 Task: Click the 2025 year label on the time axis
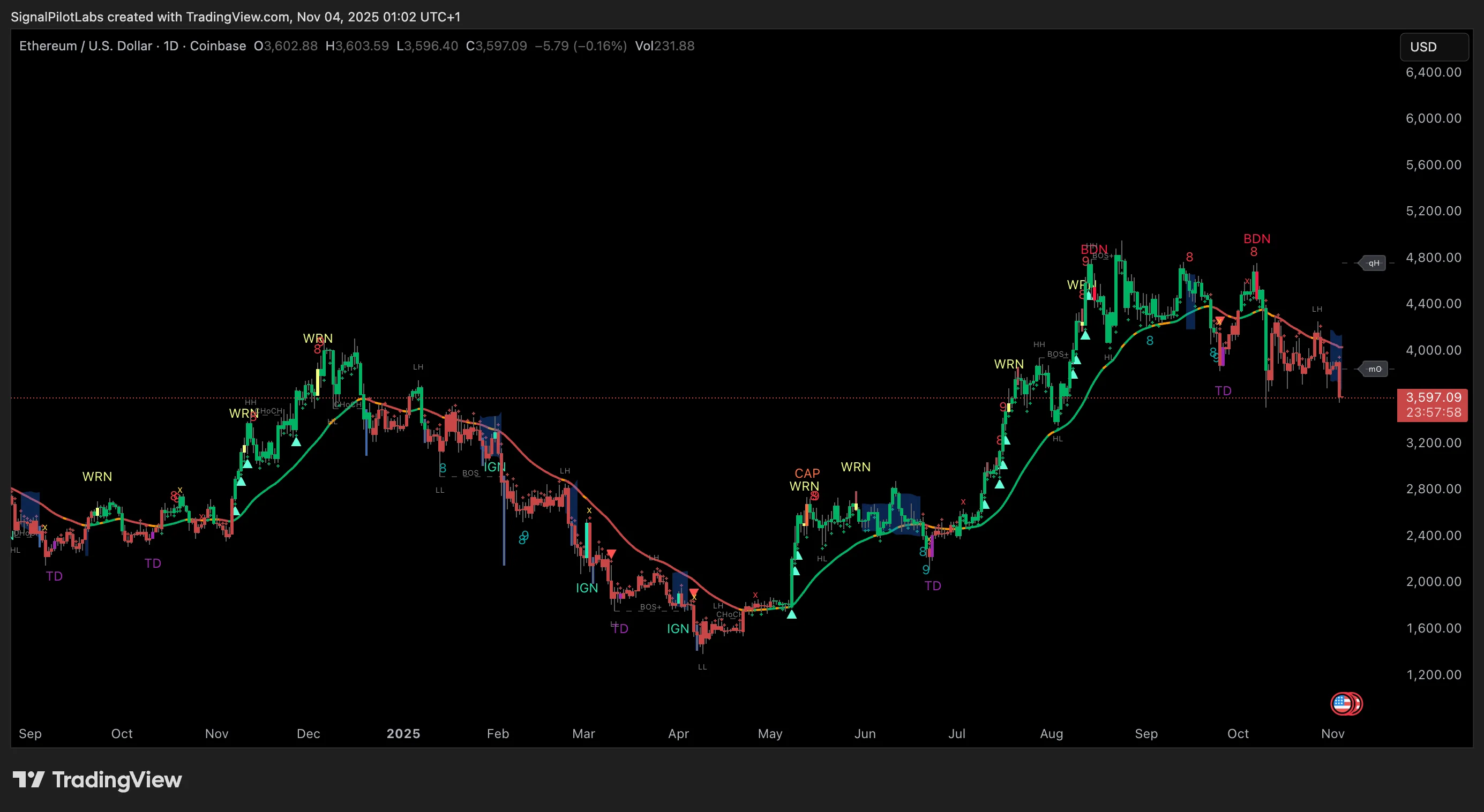(x=403, y=734)
